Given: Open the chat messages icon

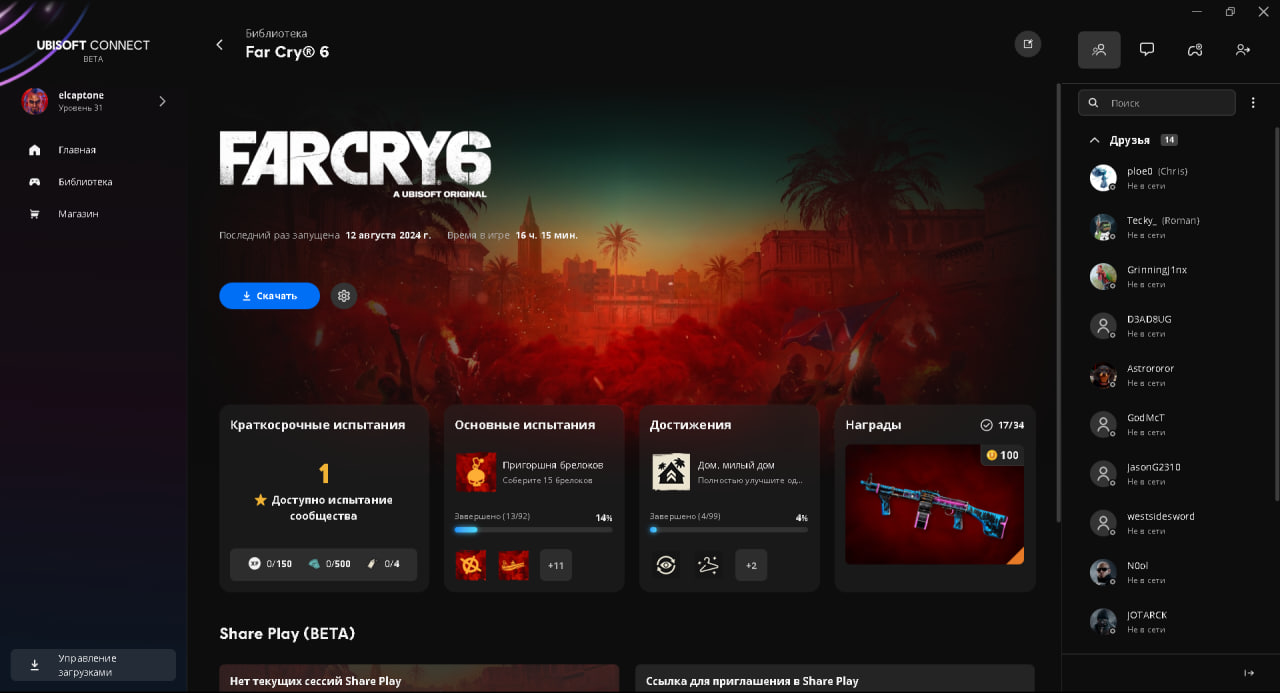Looking at the screenshot, I should tap(1147, 49).
